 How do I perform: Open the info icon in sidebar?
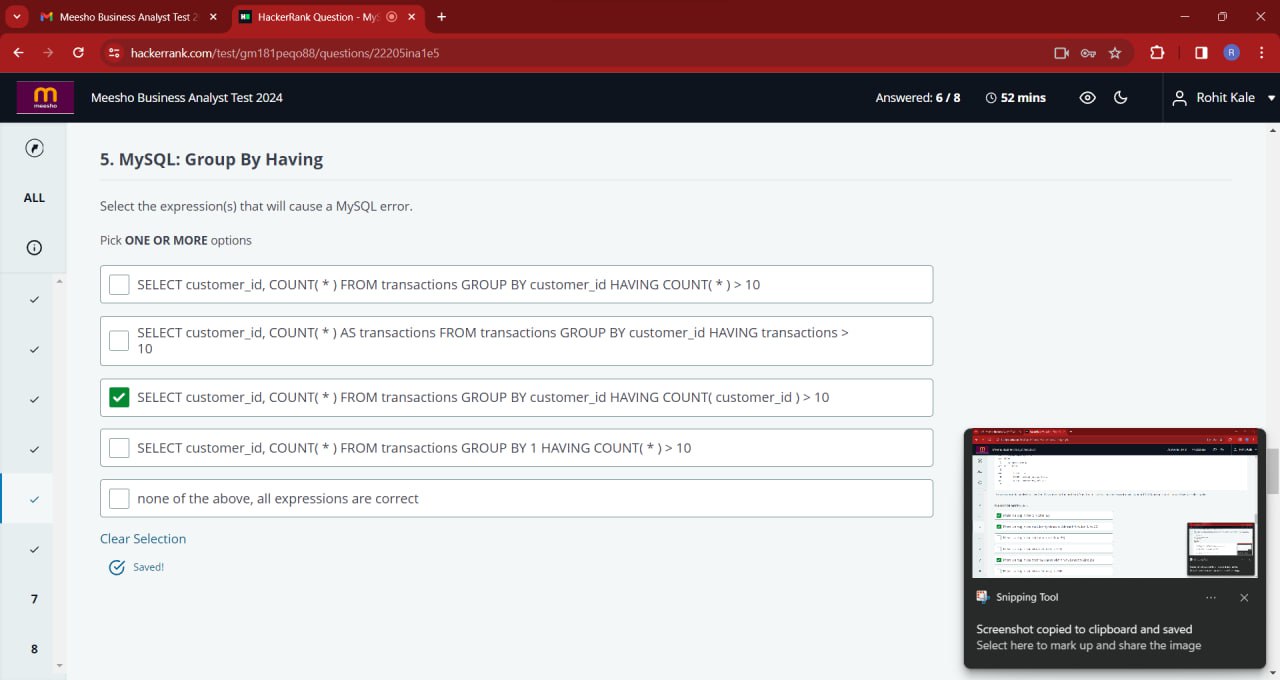tap(34, 248)
